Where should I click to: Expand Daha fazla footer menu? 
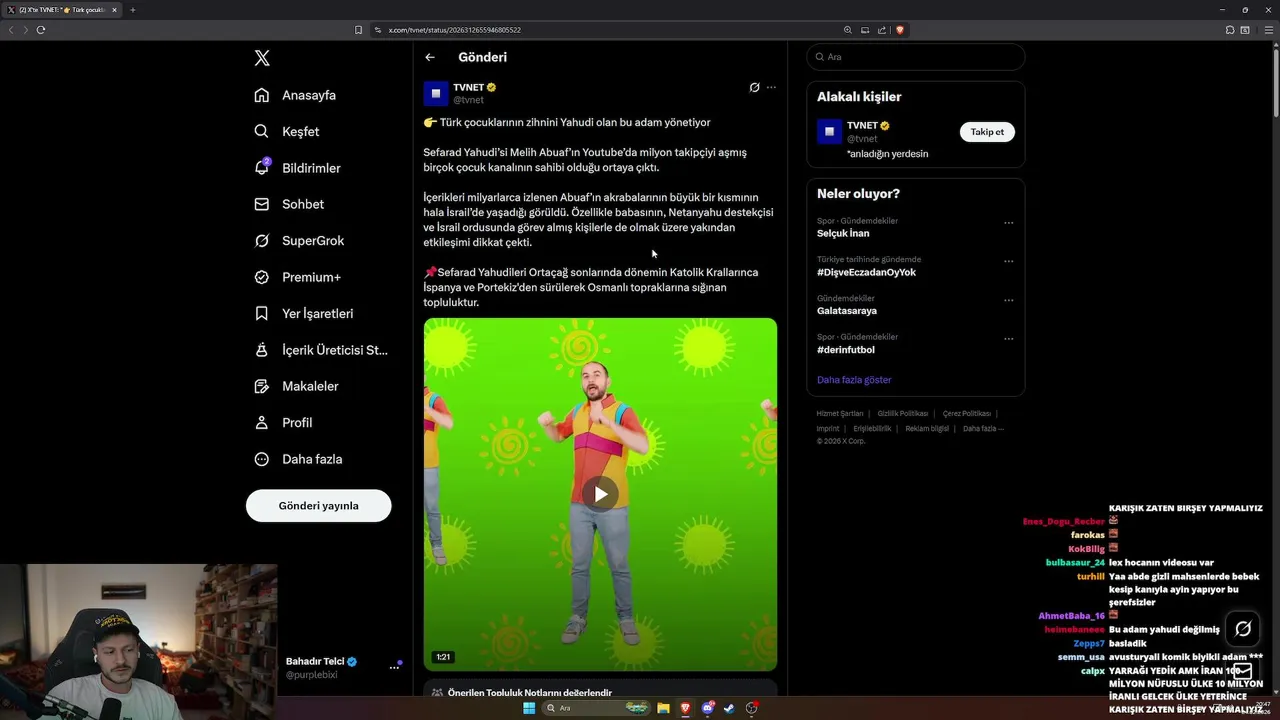point(983,429)
